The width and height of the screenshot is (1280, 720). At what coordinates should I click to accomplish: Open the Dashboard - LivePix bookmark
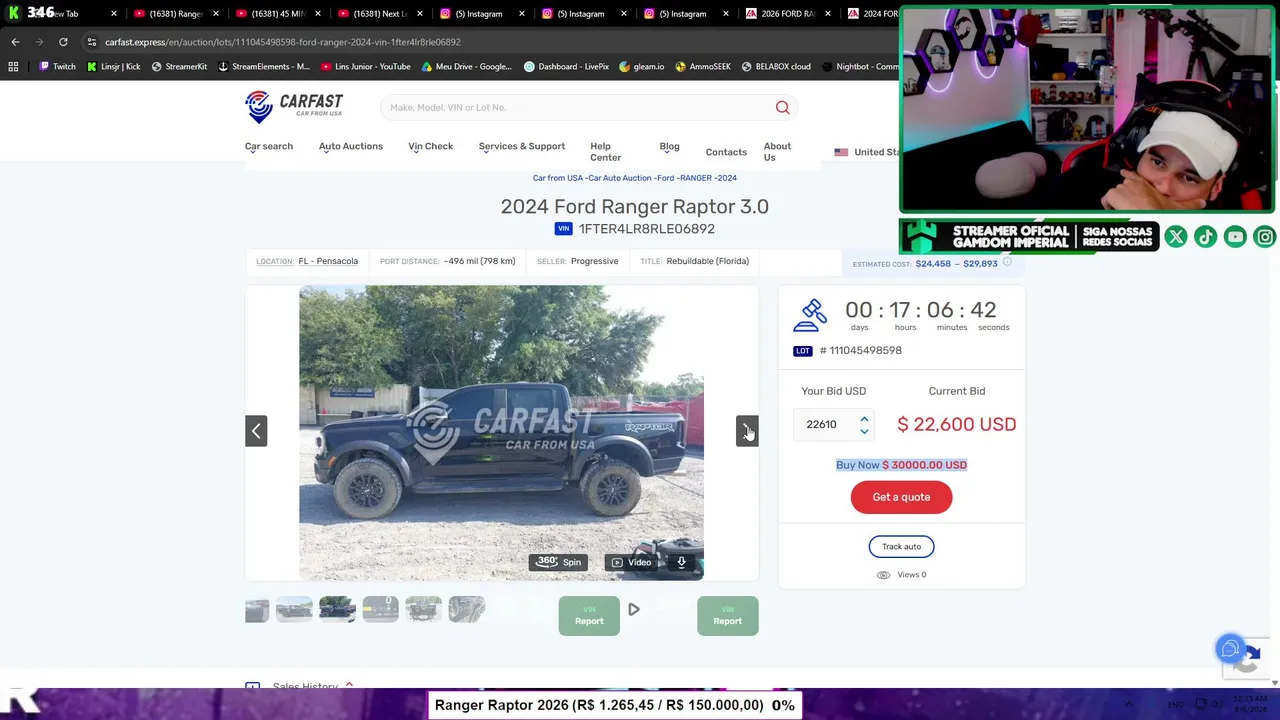pos(566,67)
